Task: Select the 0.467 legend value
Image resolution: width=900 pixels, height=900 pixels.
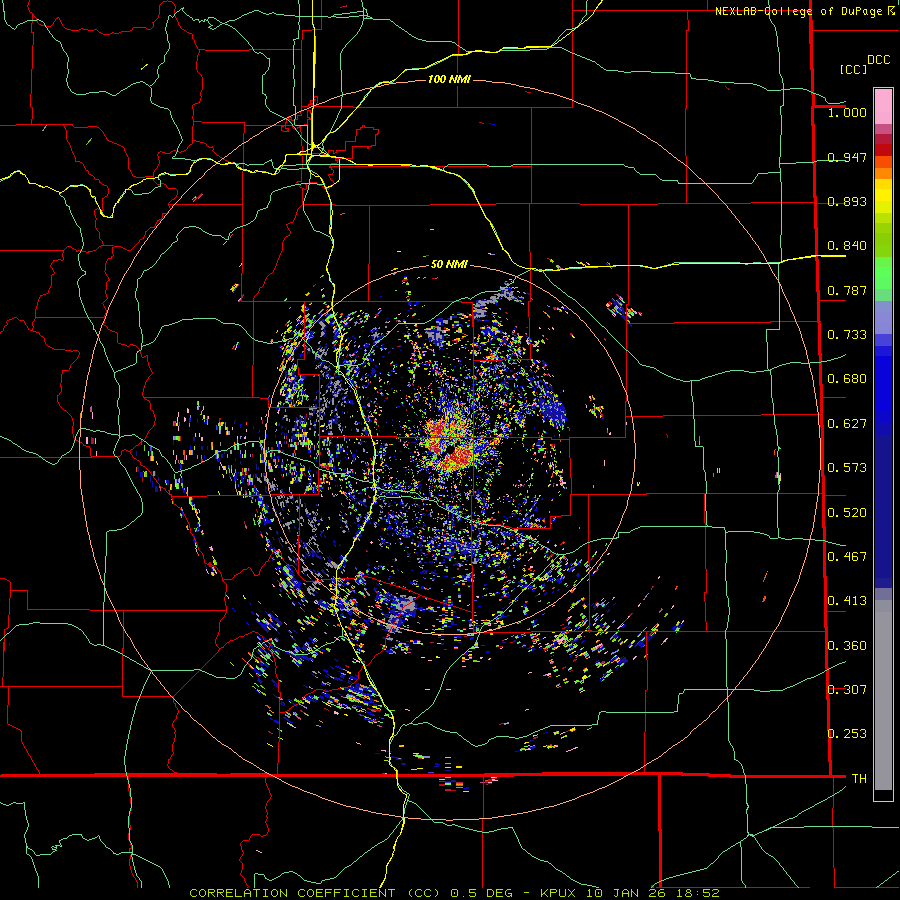Action: coord(847,557)
